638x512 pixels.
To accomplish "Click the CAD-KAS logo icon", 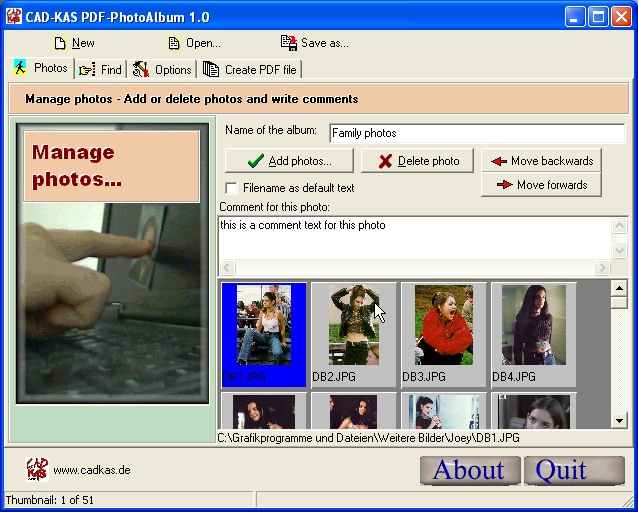I will coord(37,469).
